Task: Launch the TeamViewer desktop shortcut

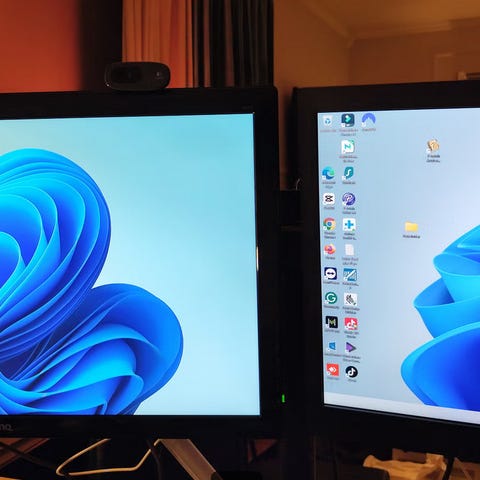Action: pos(330,274)
